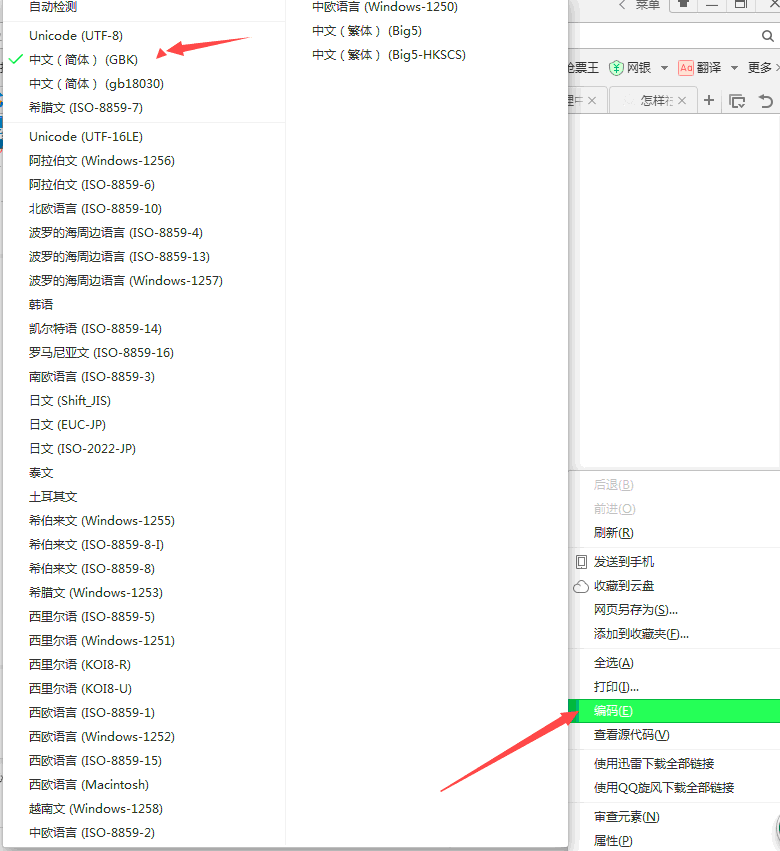Open the 菜单 menu
Viewport: 780px width, 851px height.
(648, 5)
